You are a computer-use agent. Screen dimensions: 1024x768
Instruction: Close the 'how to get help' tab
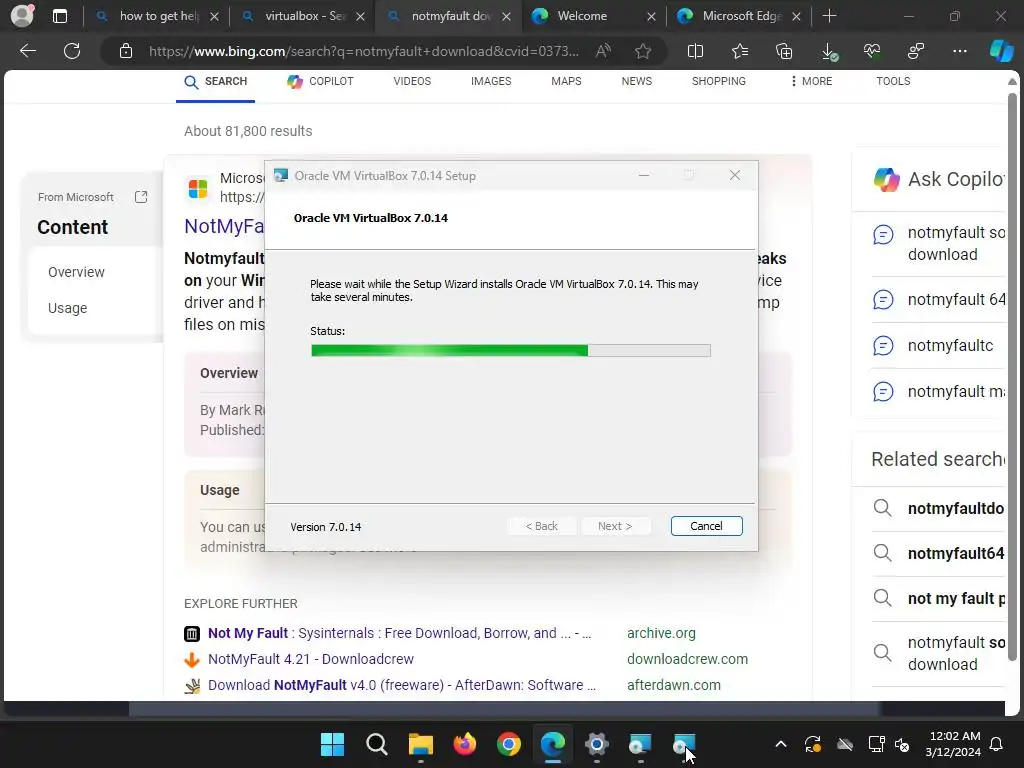(x=214, y=16)
